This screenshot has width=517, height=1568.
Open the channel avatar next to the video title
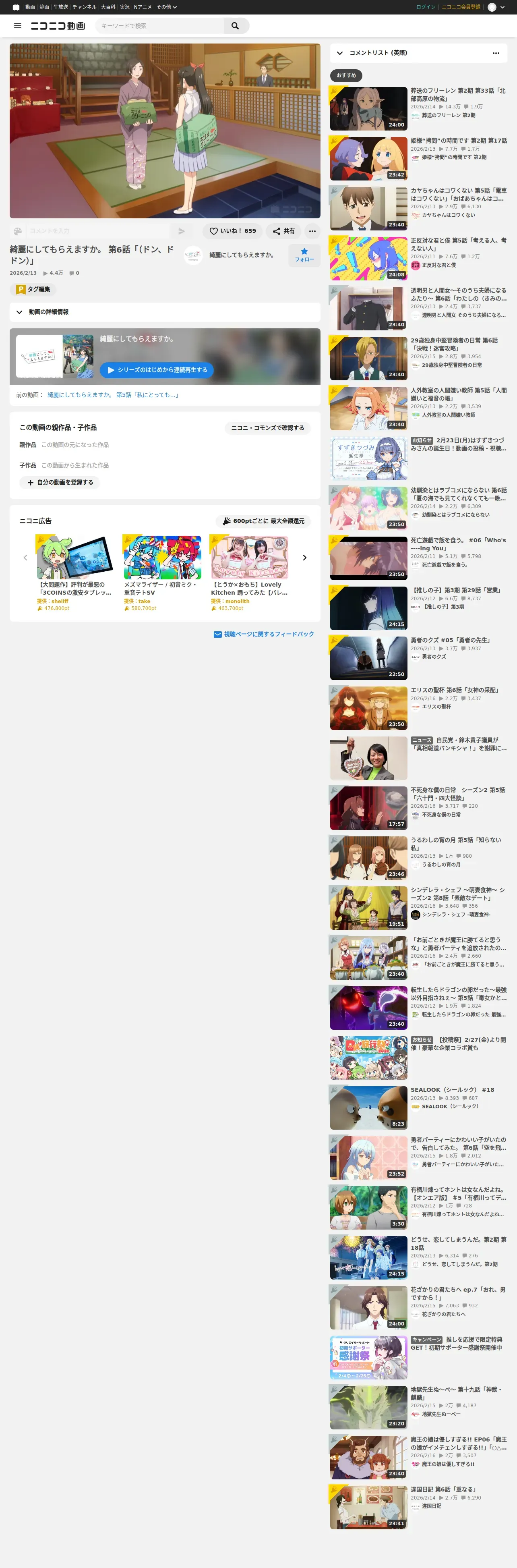193,255
